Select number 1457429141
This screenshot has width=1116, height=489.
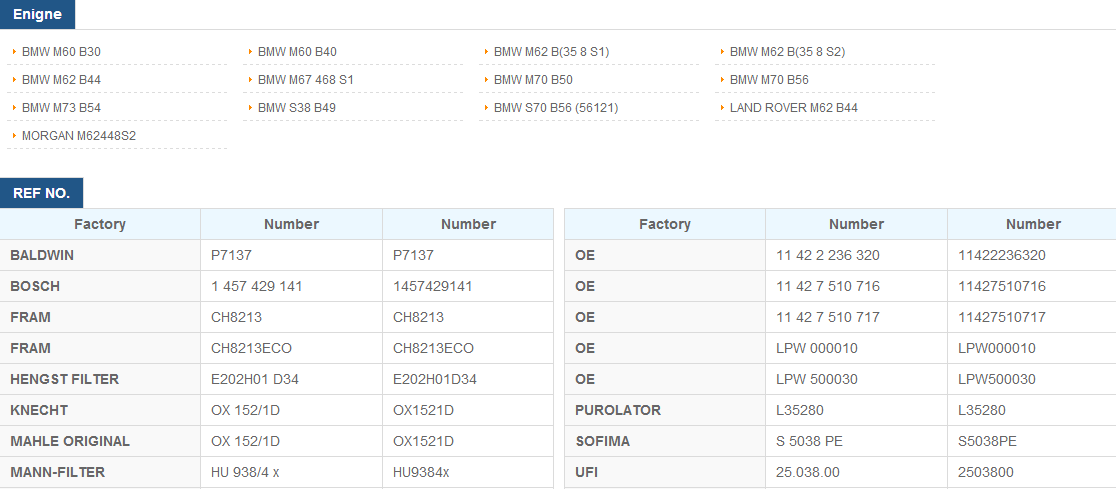click(468, 286)
